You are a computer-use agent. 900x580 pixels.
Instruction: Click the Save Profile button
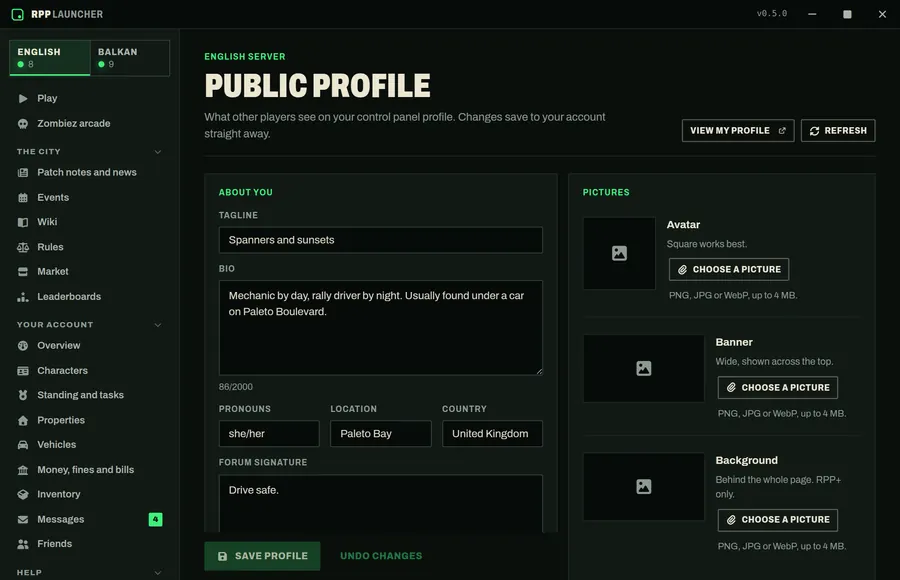click(x=262, y=556)
